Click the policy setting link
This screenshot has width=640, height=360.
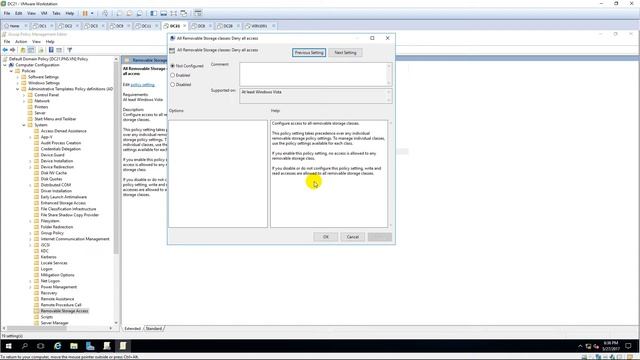[x=142, y=85]
